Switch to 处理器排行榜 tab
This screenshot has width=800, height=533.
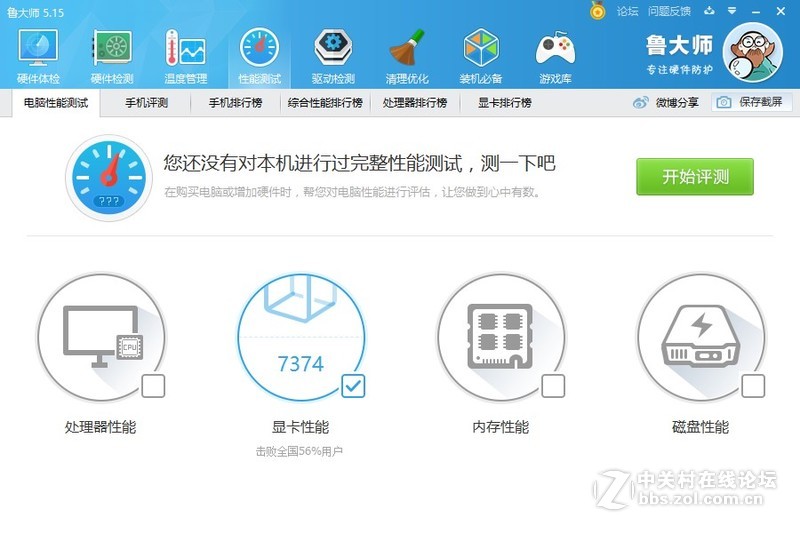pyautogui.click(x=415, y=103)
